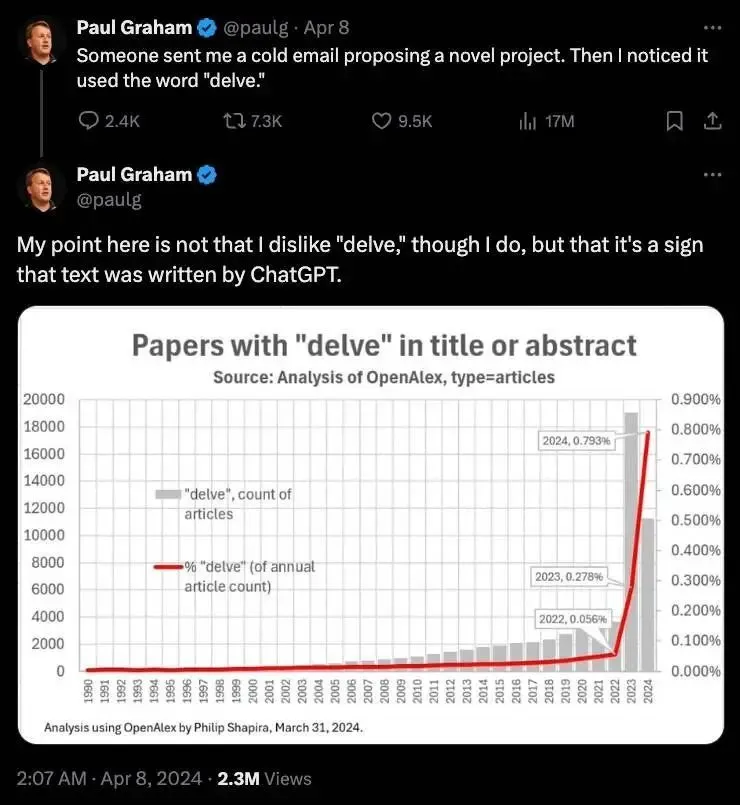The height and width of the screenshot is (805, 740).
Task: Click the 2:07 AM · Apr 8, 2024 timestamp
Action: [109, 778]
